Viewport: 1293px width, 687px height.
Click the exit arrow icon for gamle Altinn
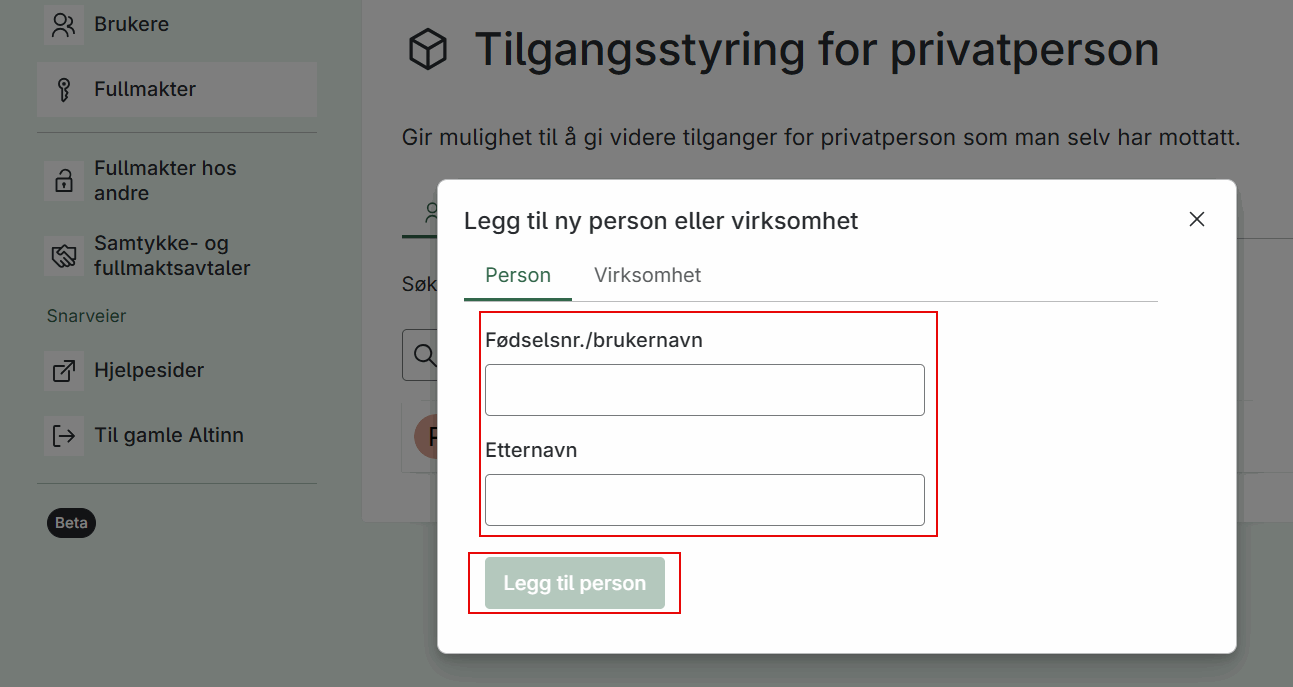click(64, 436)
